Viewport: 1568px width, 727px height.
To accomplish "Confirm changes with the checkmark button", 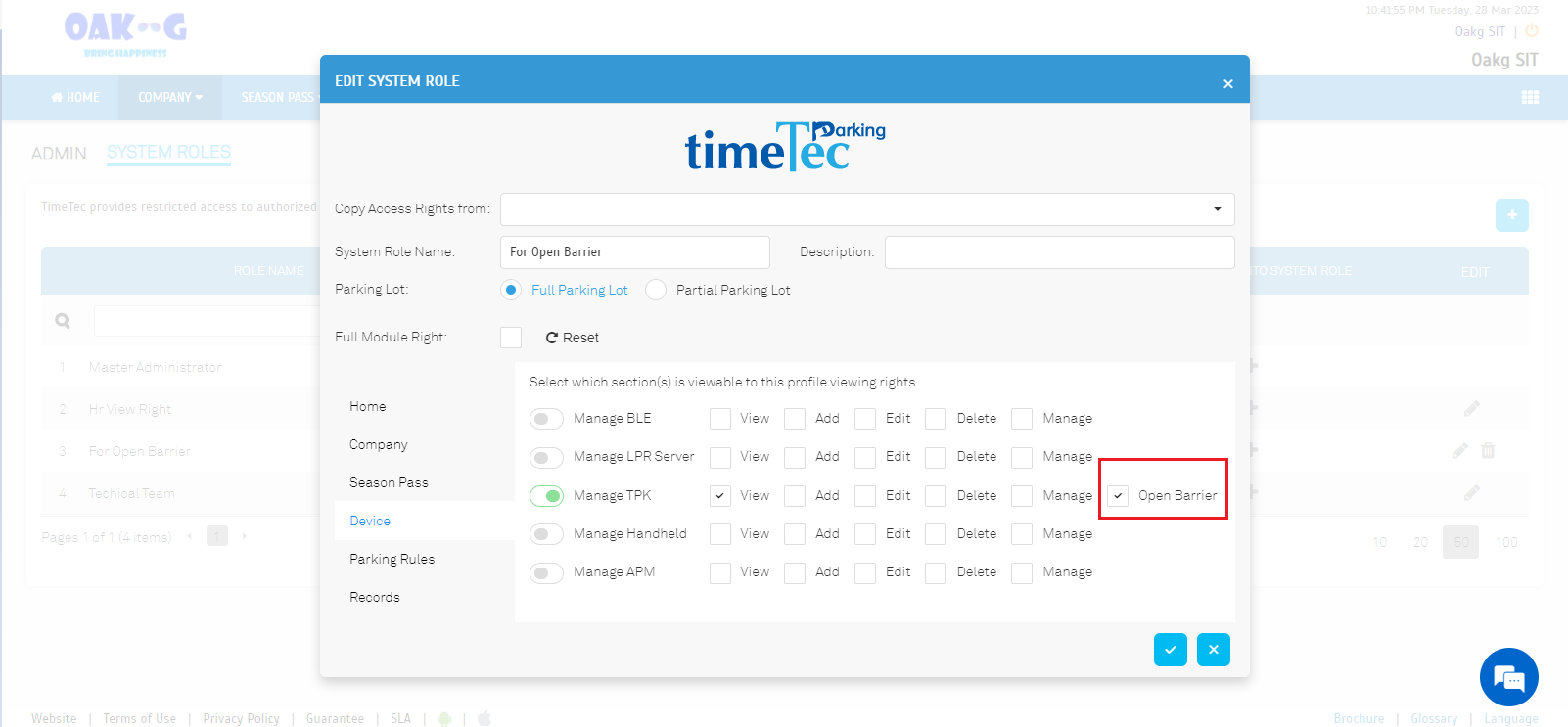I will [1171, 650].
